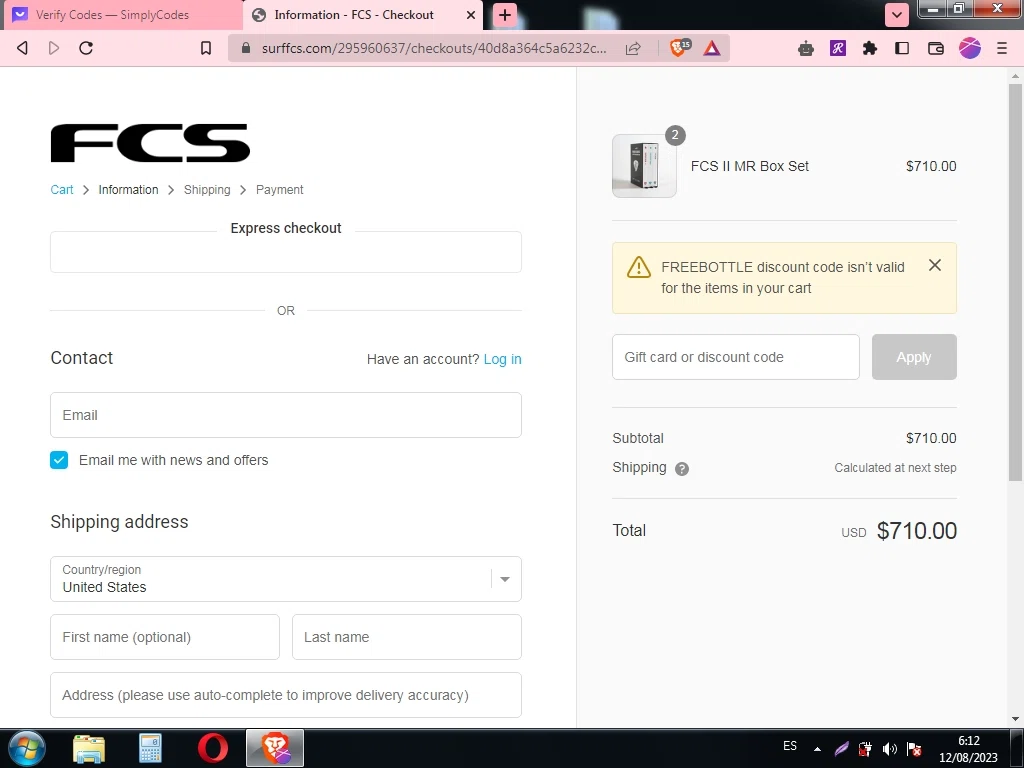Open the Windows Start menu
The image size is (1024, 768).
pyautogui.click(x=26, y=748)
